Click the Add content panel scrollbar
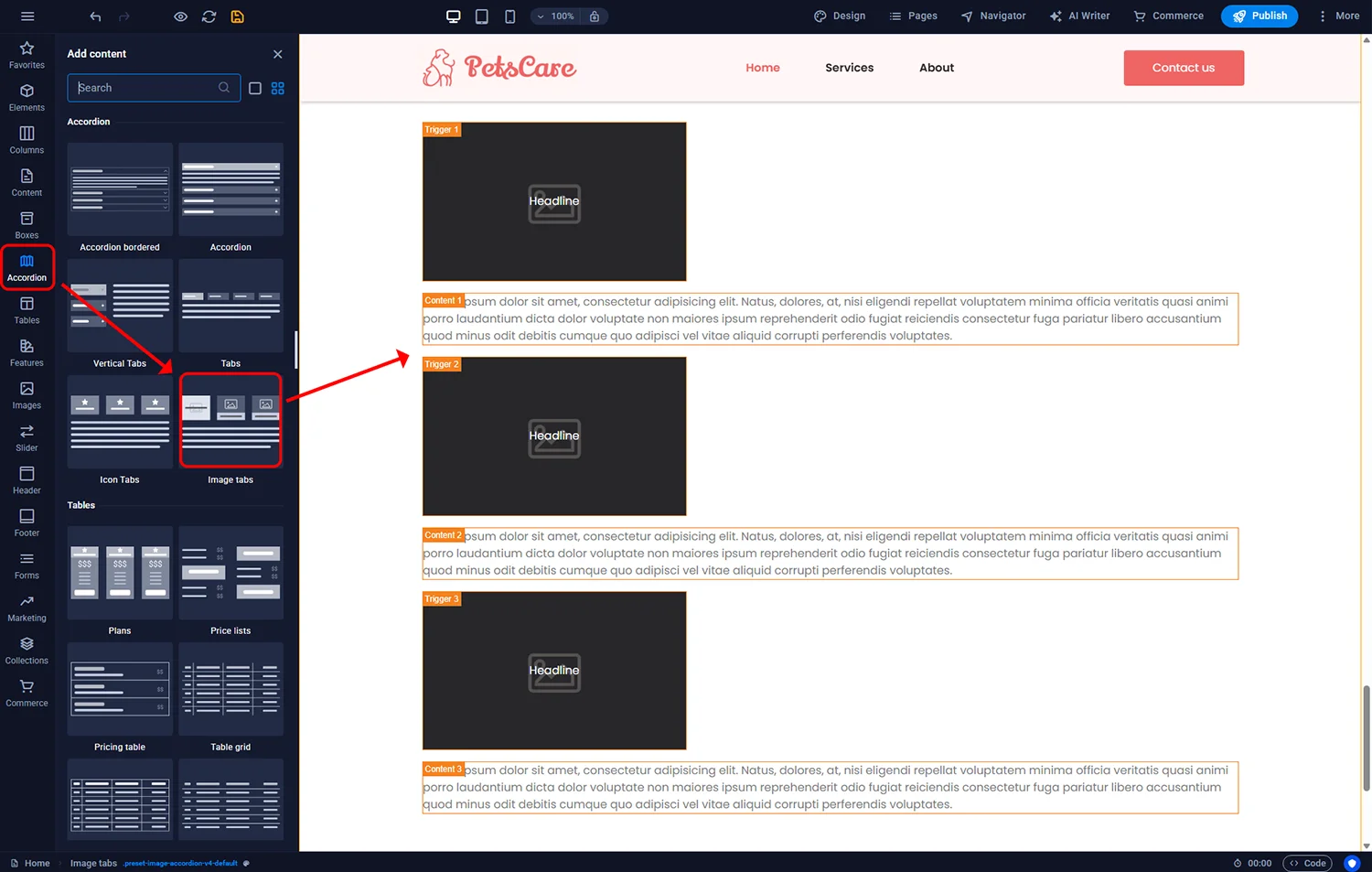Image resolution: width=1372 pixels, height=872 pixels. pos(295,350)
